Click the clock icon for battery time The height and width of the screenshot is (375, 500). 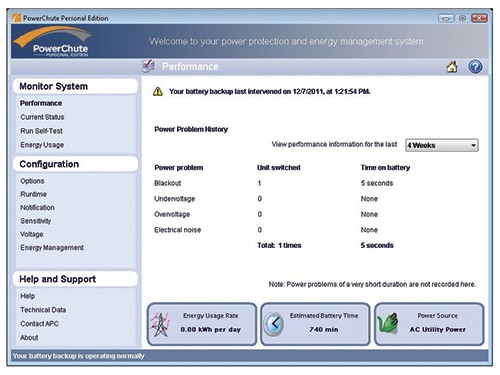pyautogui.click(x=273, y=324)
